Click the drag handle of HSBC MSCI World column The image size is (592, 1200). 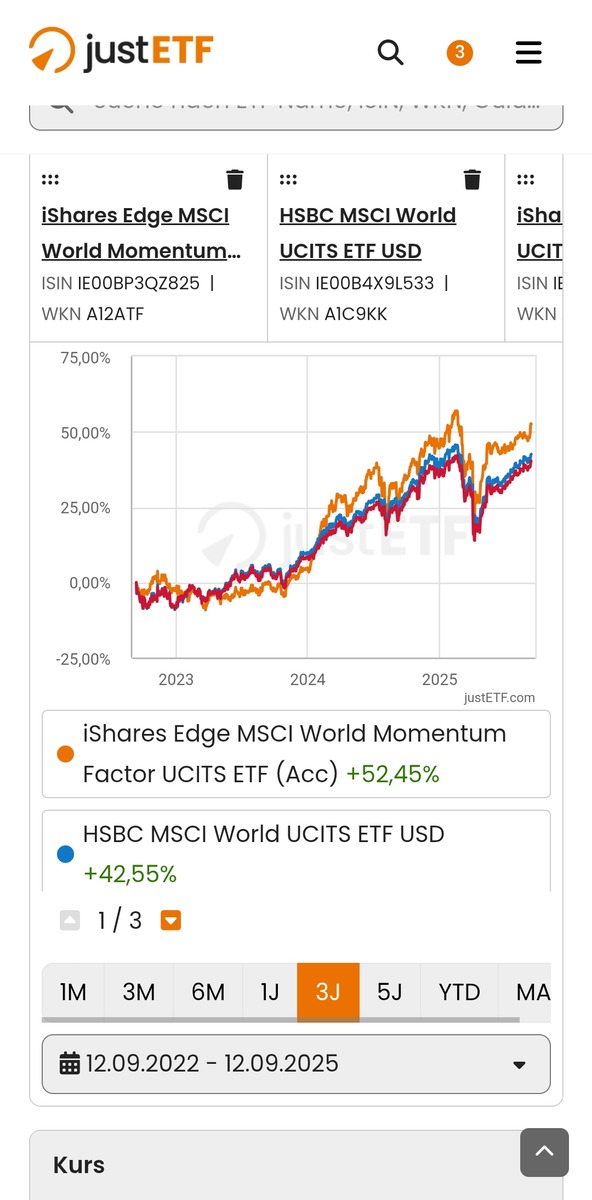click(288, 180)
